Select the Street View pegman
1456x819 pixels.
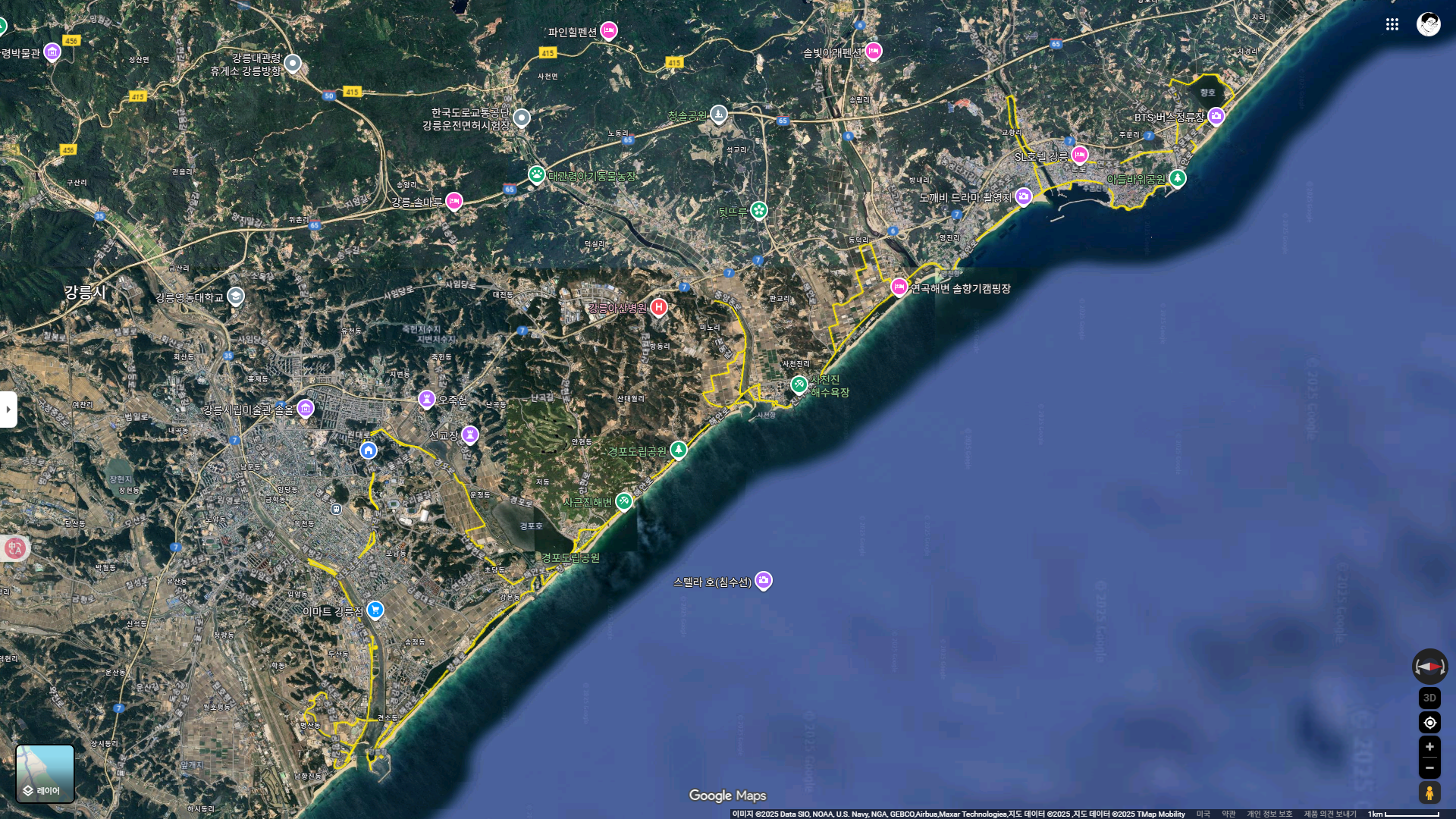1429,793
